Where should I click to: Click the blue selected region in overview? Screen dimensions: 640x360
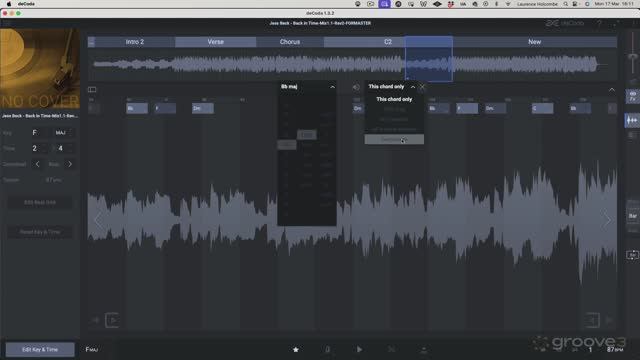tap(429, 59)
